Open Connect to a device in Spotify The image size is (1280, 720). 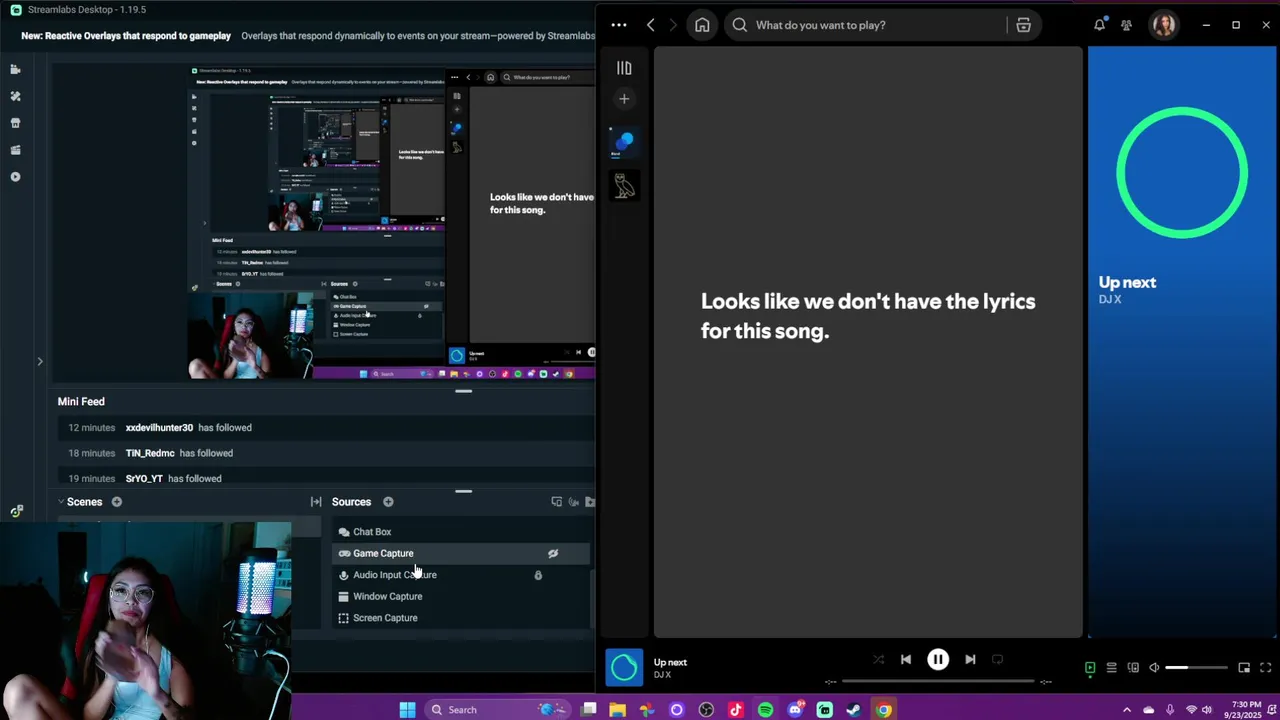tap(1133, 668)
